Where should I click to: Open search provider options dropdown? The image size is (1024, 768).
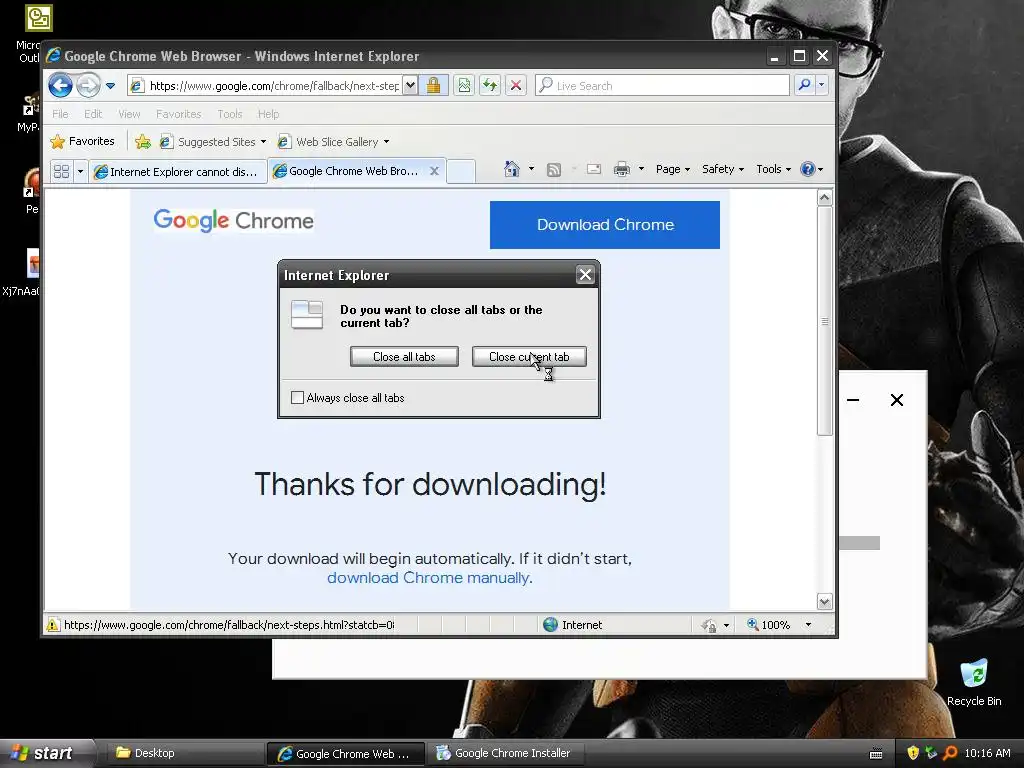click(x=822, y=85)
